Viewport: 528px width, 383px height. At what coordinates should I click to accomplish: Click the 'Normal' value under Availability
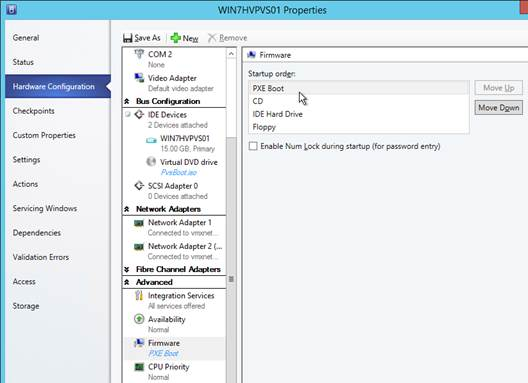(158, 329)
